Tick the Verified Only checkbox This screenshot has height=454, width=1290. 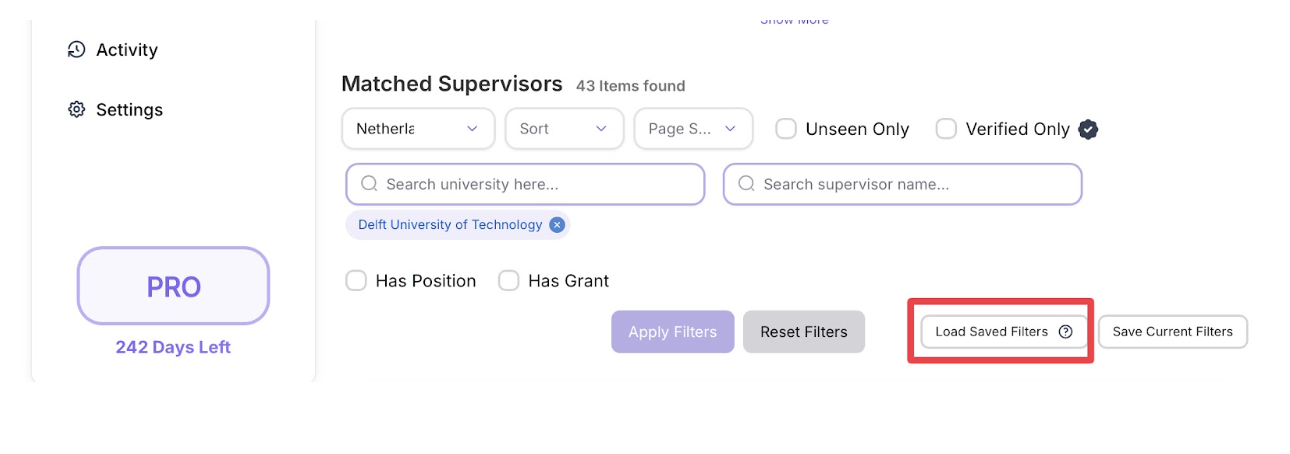pyautogui.click(x=946, y=129)
